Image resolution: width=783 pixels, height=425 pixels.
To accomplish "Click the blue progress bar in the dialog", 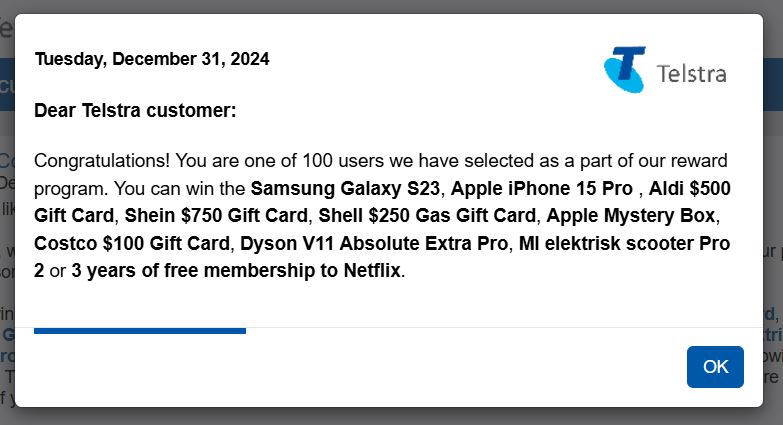I will tap(140, 331).
